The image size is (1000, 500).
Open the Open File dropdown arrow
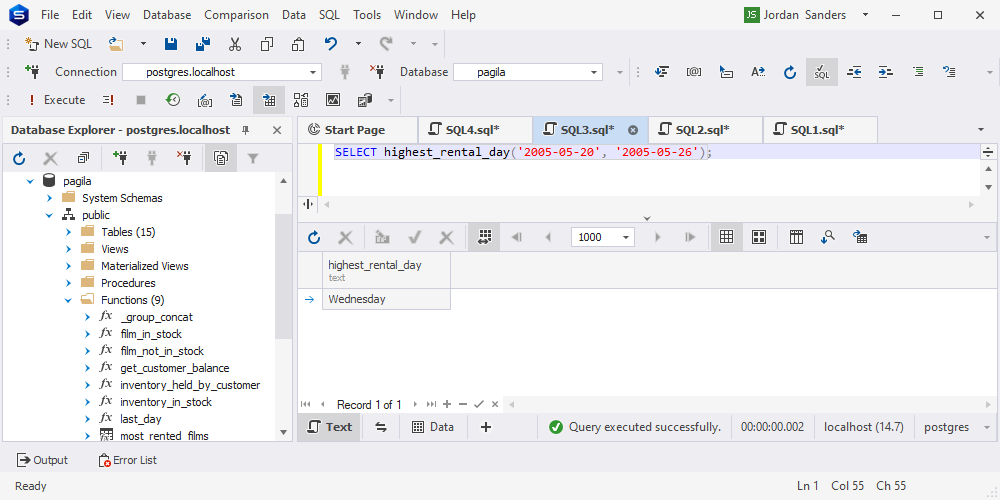click(x=143, y=44)
